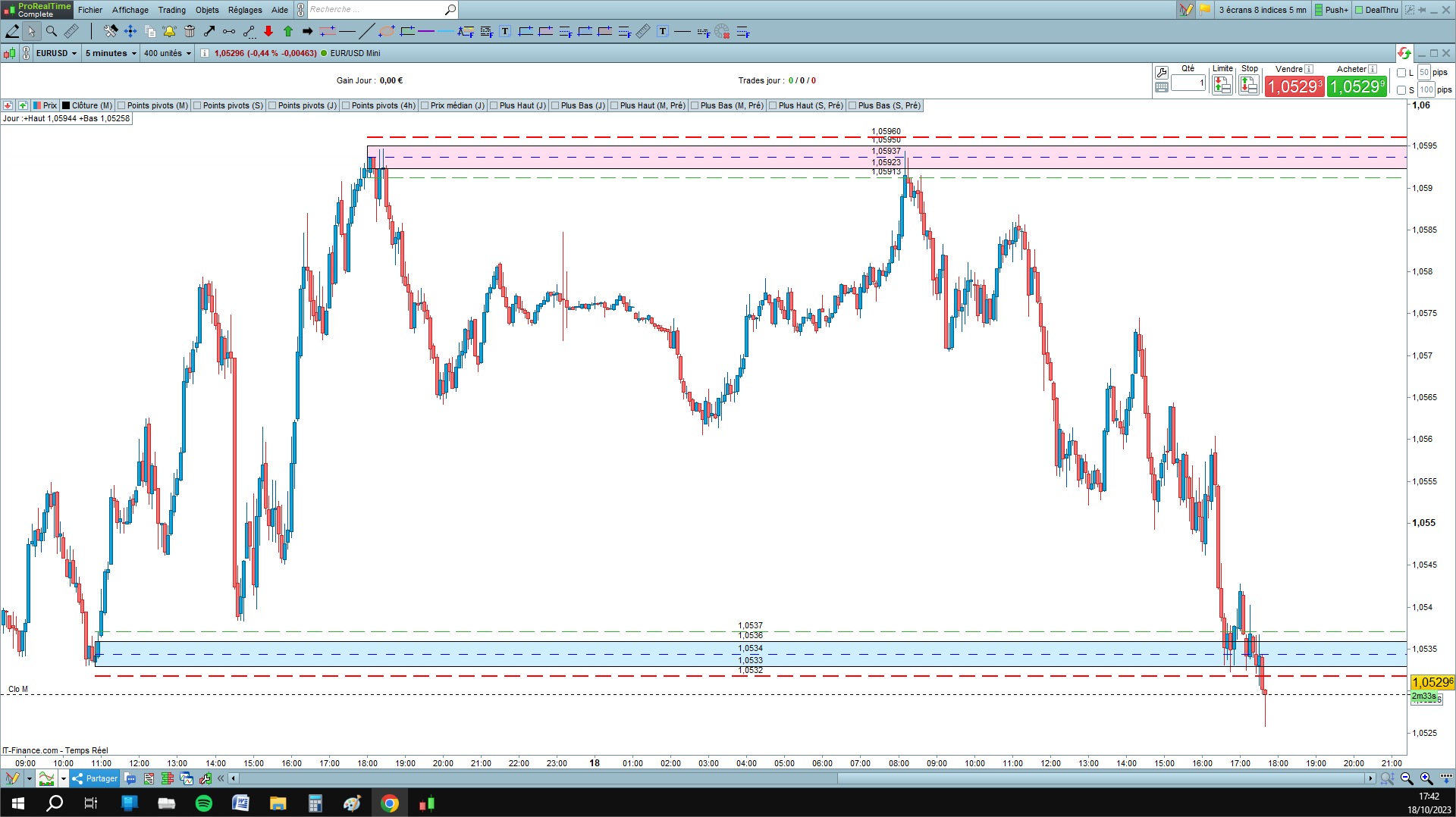Select the red down arrow tool
Image resolution: width=1456 pixels, height=817 pixels.
point(268,31)
